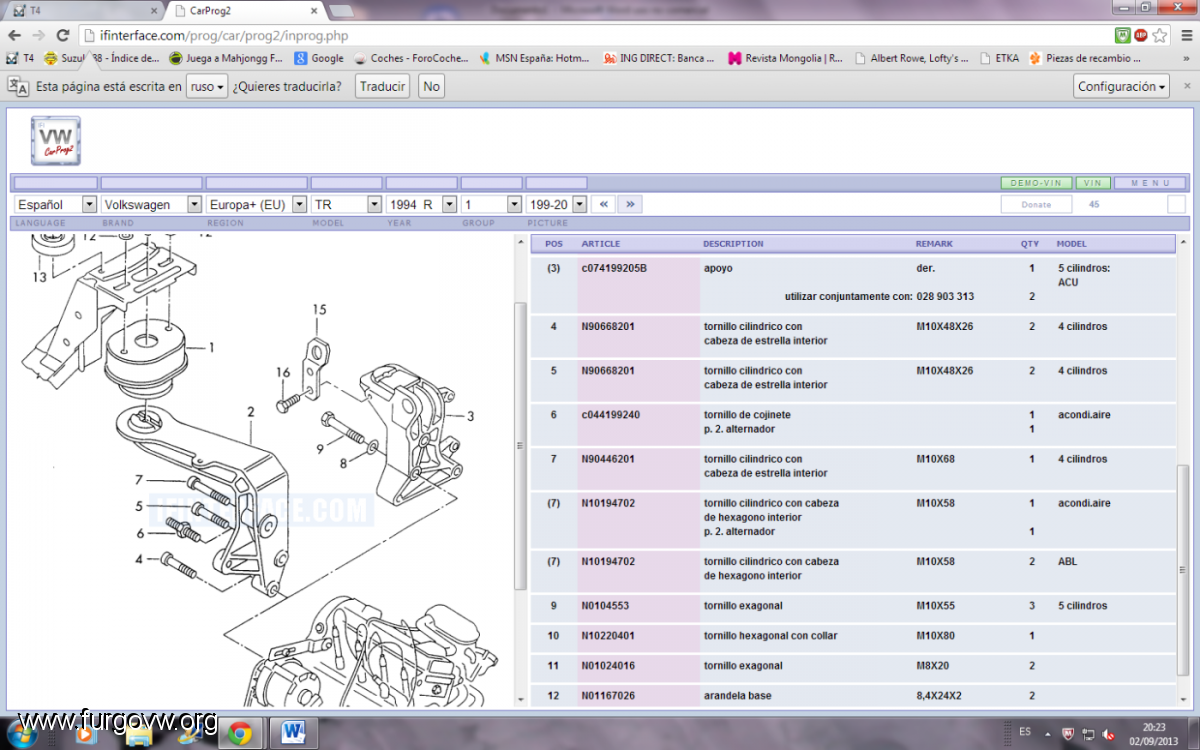Click the REMARK column header

[x=934, y=244]
